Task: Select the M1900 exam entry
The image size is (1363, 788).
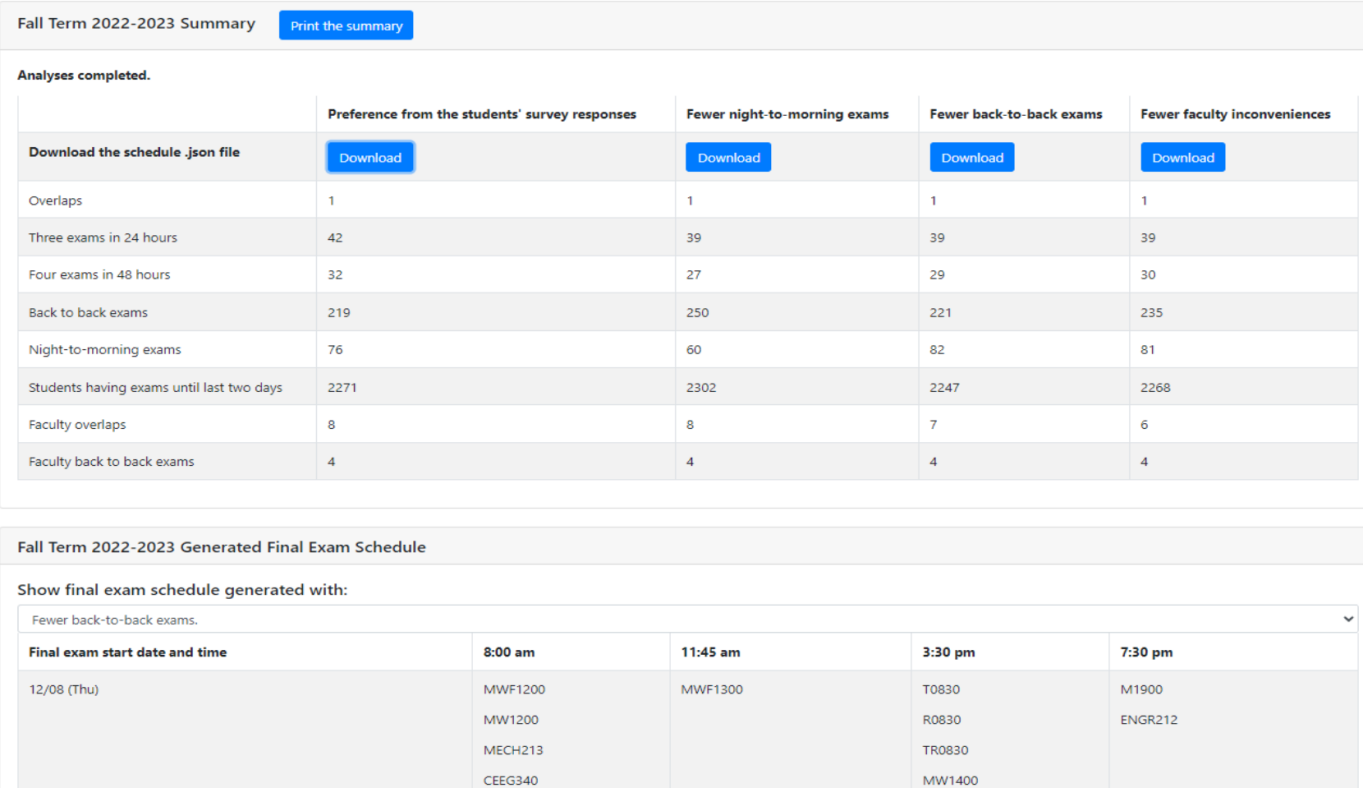Action: pos(1141,689)
